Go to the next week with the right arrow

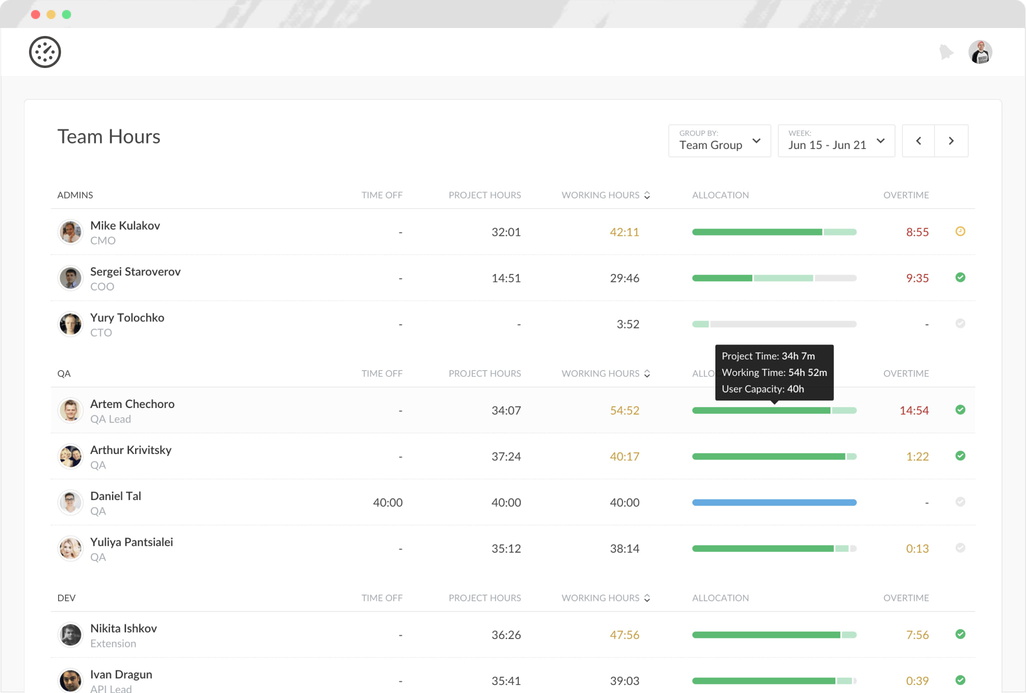point(951,140)
